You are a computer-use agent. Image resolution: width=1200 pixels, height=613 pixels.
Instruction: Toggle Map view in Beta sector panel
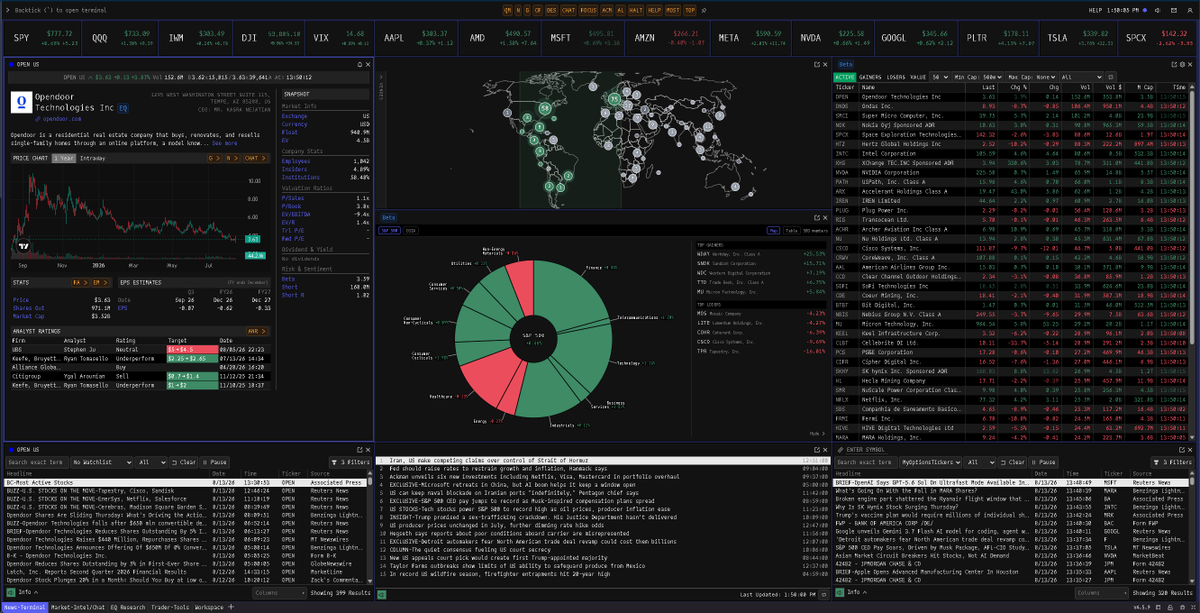(x=774, y=230)
